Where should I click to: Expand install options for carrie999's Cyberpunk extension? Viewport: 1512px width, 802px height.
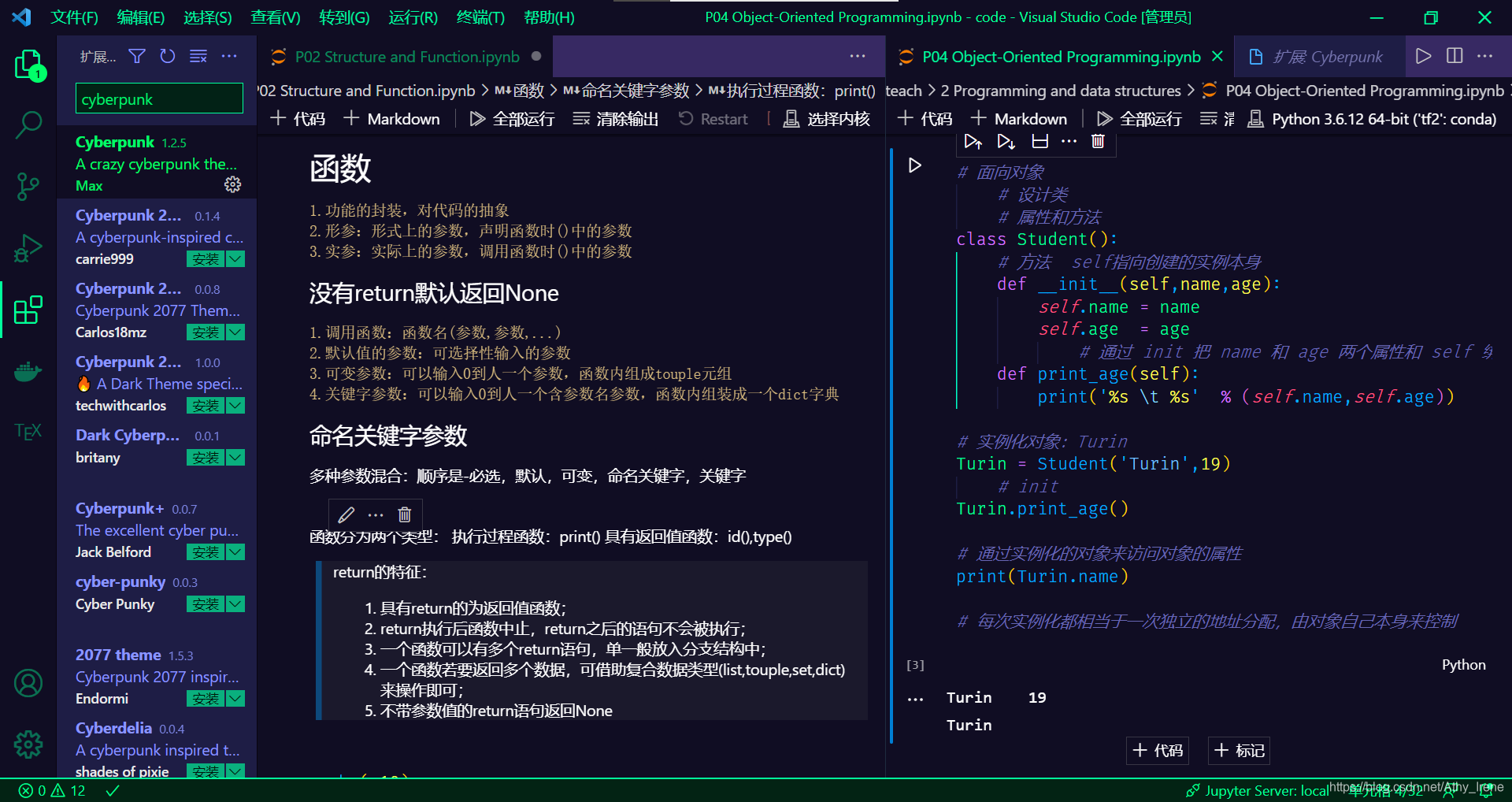click(x=235, y=258)
